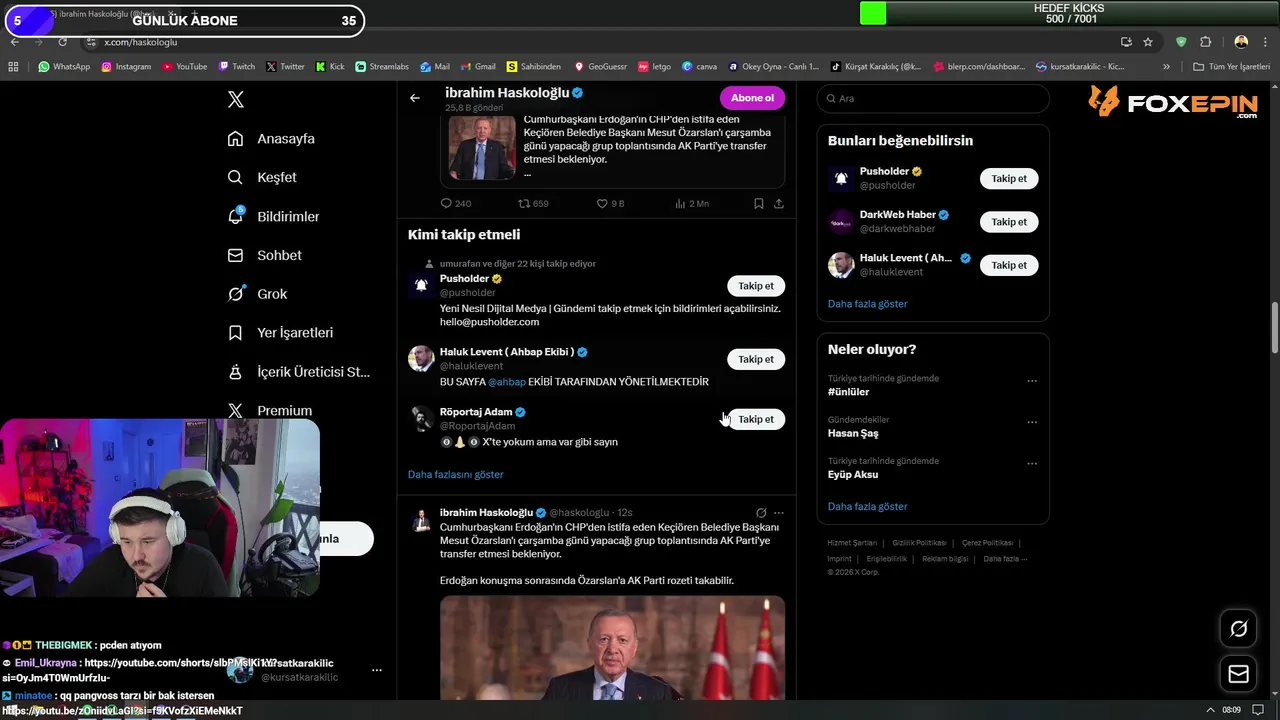Open Çerez Politikası footer link
The width and height of the screenshot is (1280, 720).
click(987, 543)
